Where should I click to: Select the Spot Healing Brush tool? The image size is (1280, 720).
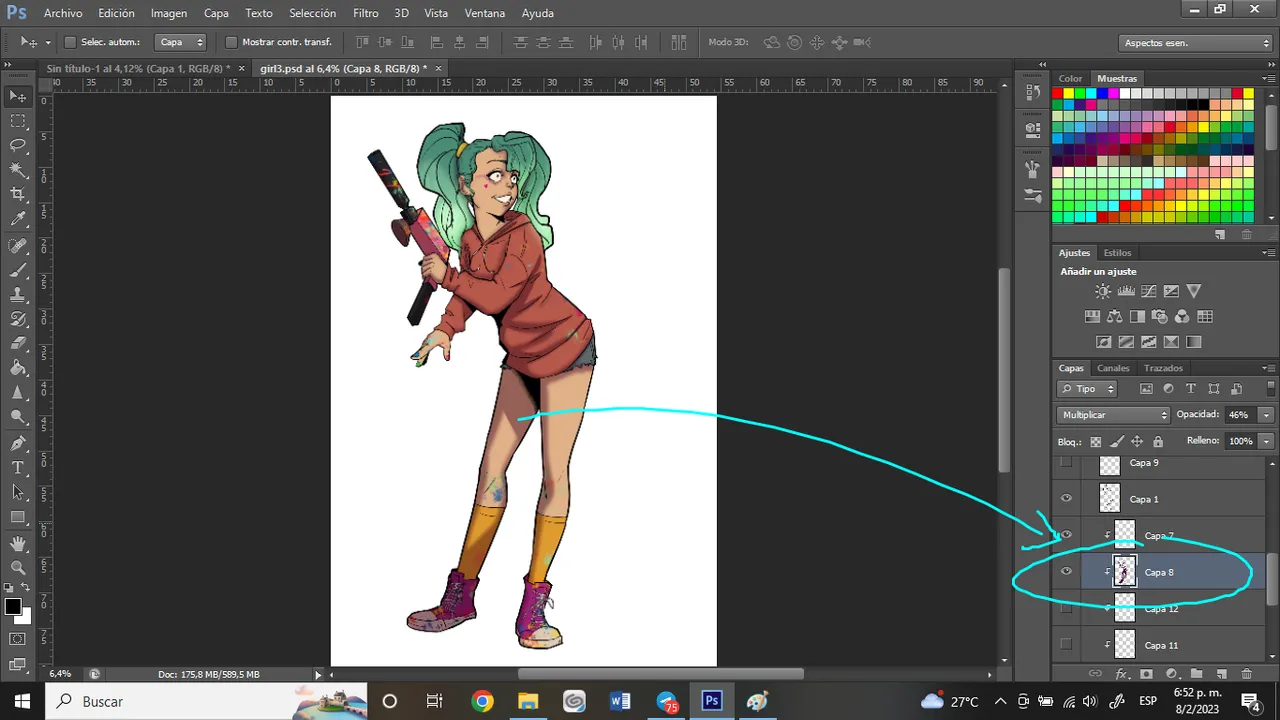pyautogui.click(x=18, y=246)
